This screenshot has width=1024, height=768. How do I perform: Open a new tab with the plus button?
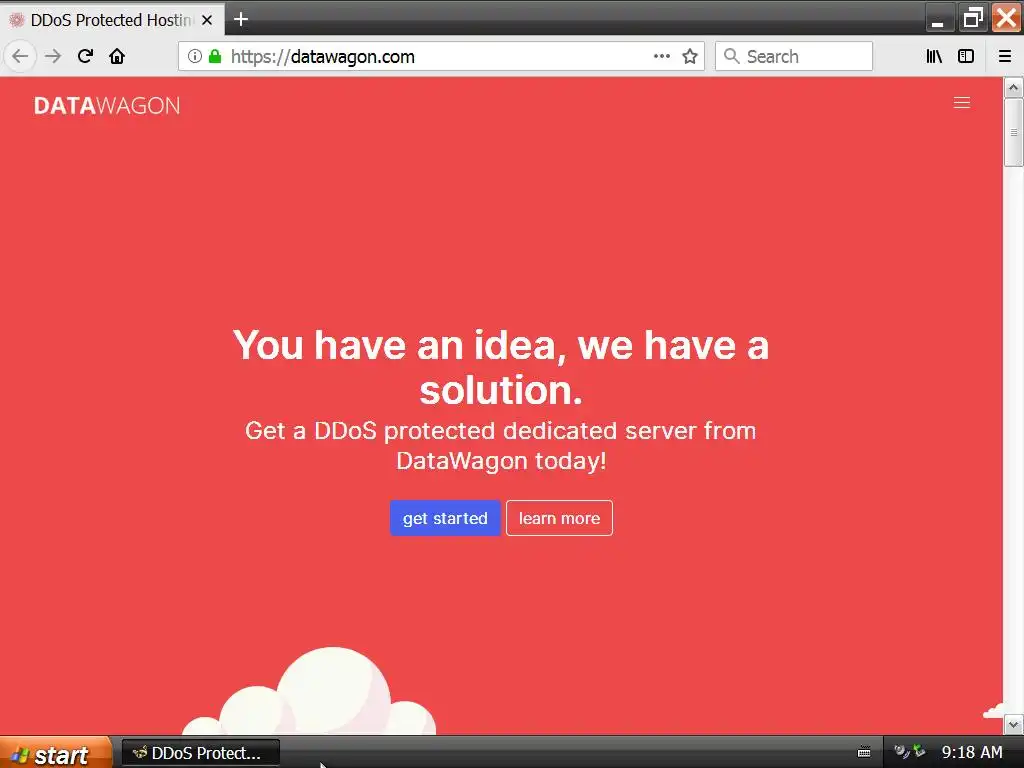[241, 20]
